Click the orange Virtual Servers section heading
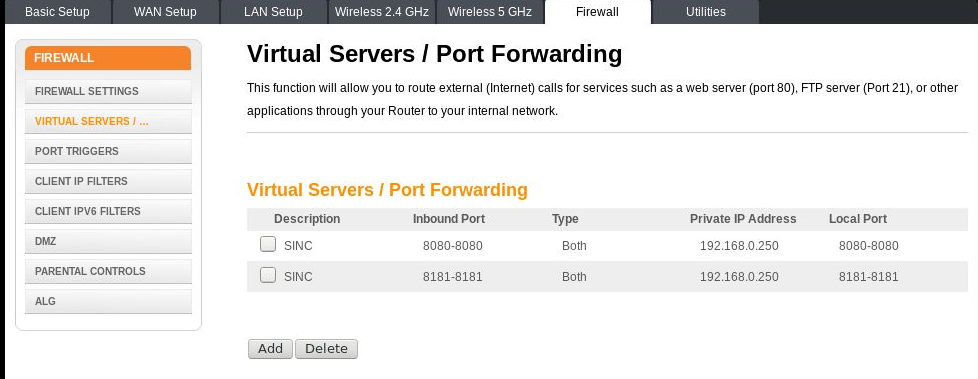This screenshot has height=379, width=978. point(387,190)
